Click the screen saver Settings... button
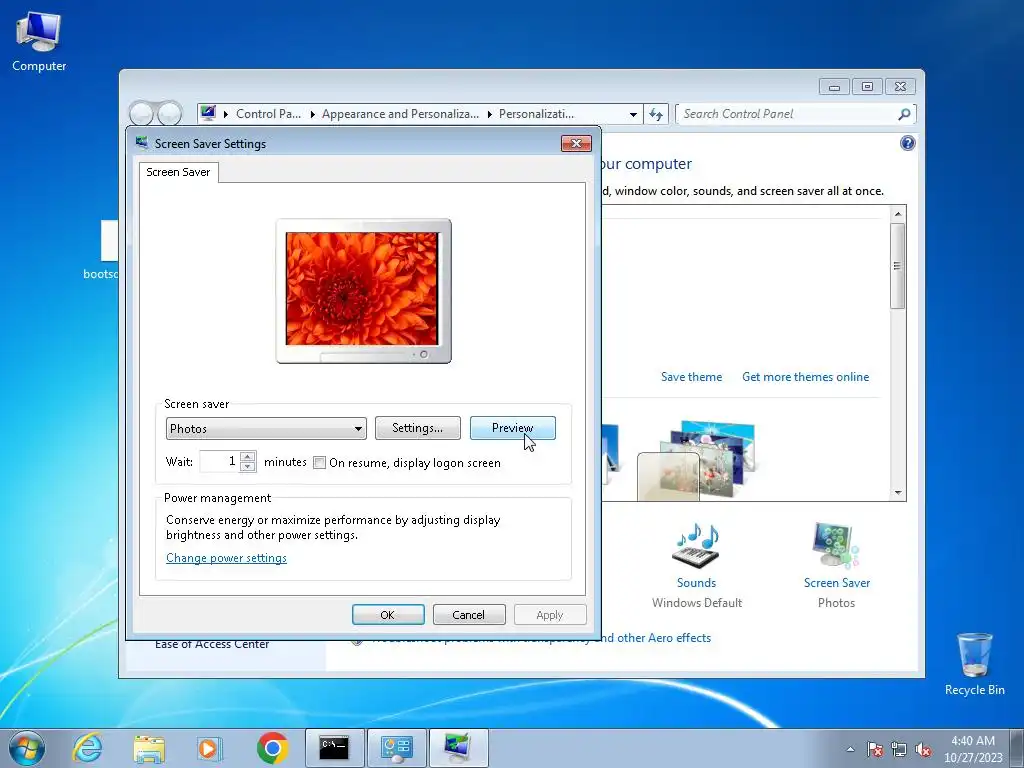 [x=417, y=428]
